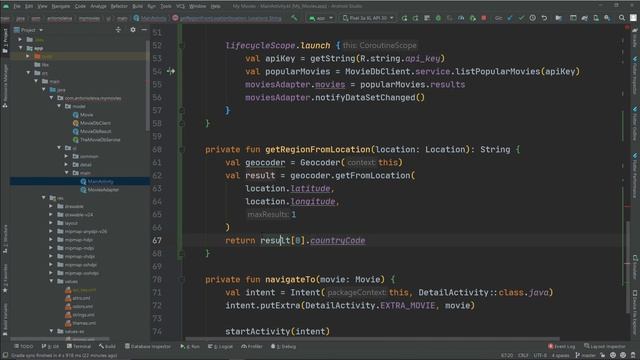
Task: Click the green Commit checkmark icon
Action: point(521,18)
